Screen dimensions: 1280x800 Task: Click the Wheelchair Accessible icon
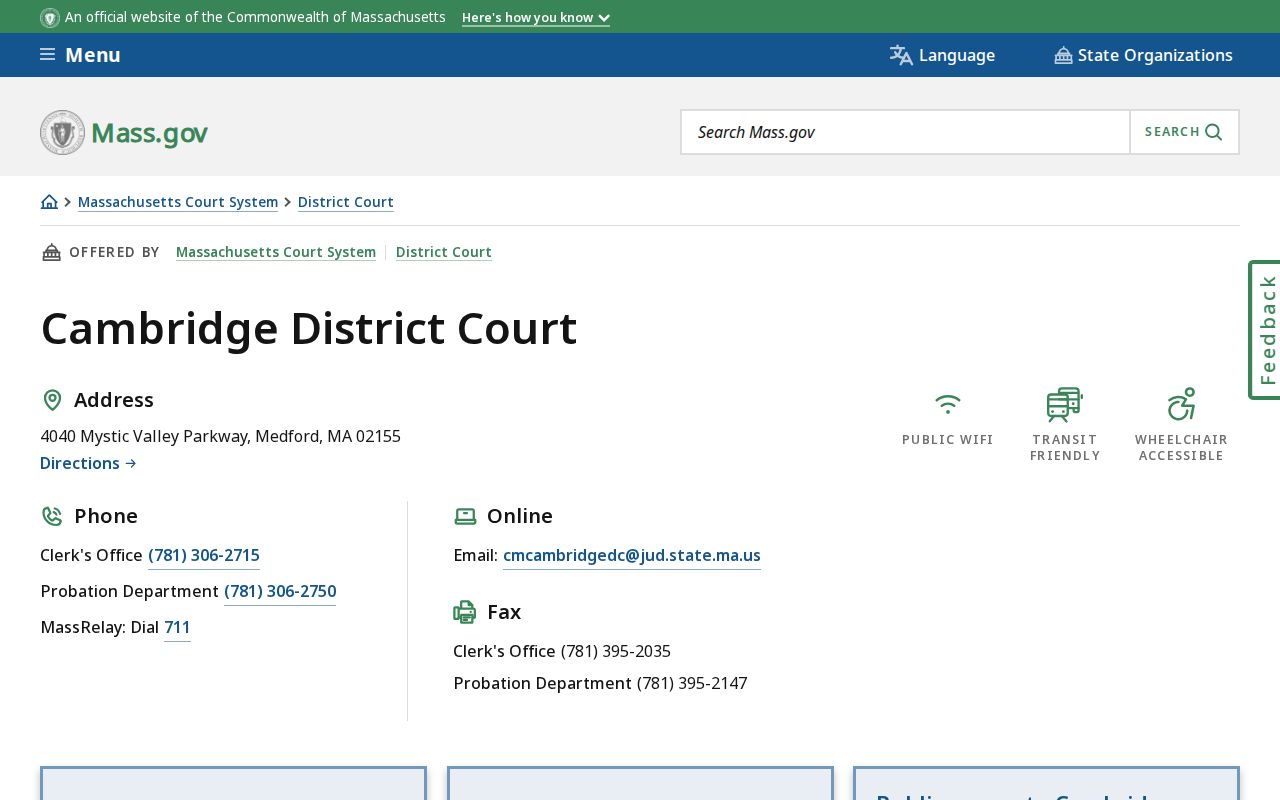click(1181, 404)
